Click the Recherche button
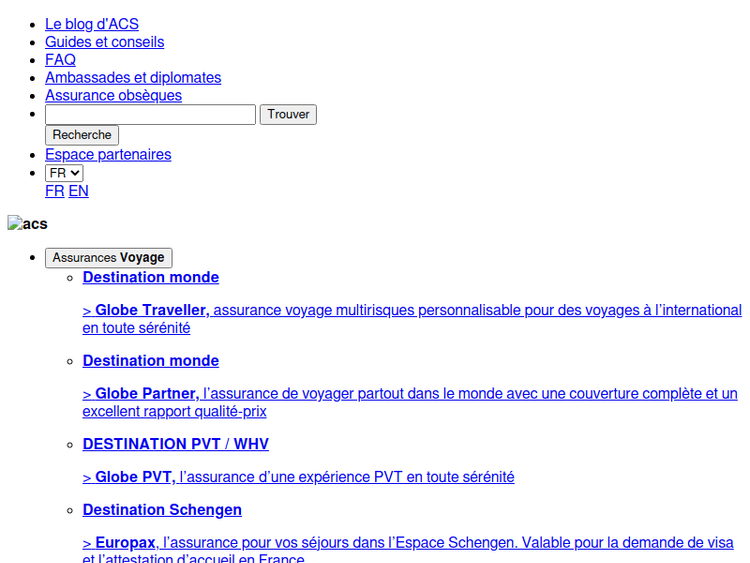The height and width of the screenshot is (563, 750). pyautogui.click(x=82, y=135)
